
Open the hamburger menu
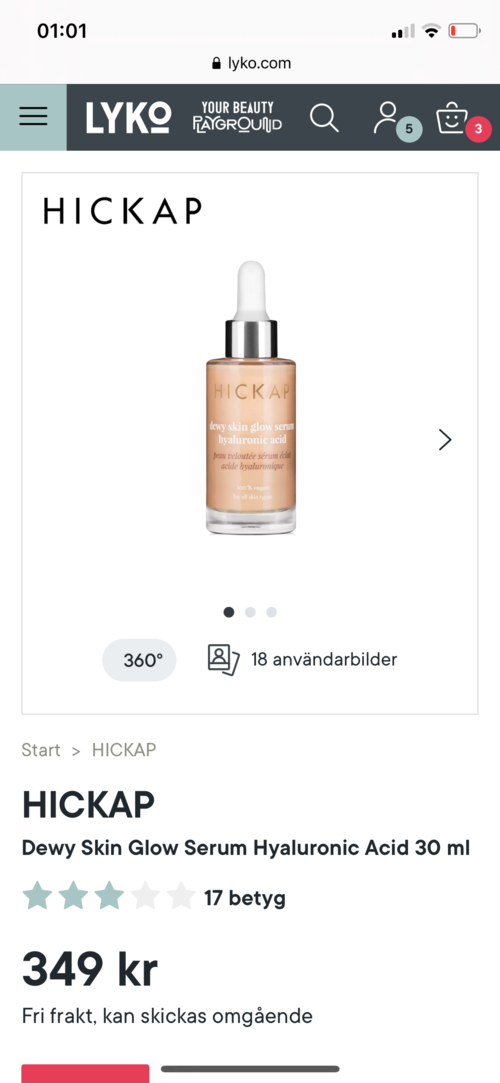coord(33,117)
